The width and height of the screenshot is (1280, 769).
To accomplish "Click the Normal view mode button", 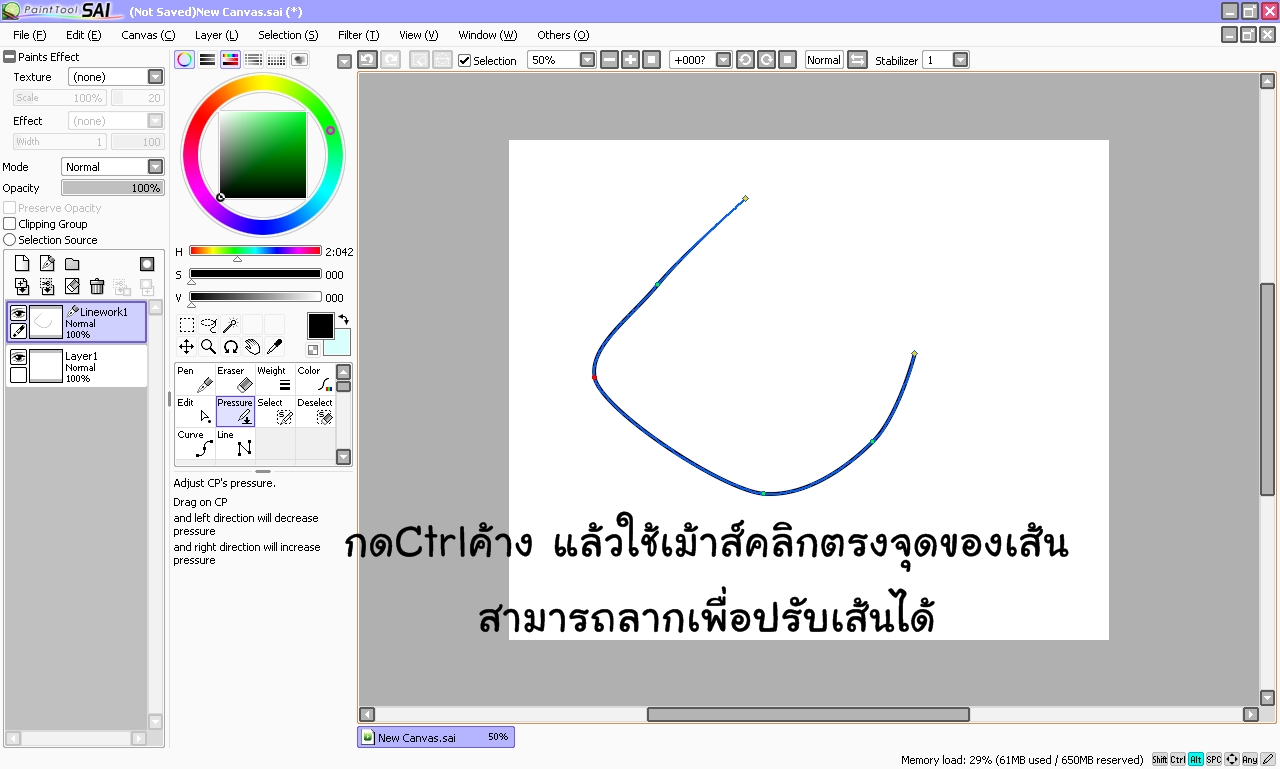I will click(824, 60).
